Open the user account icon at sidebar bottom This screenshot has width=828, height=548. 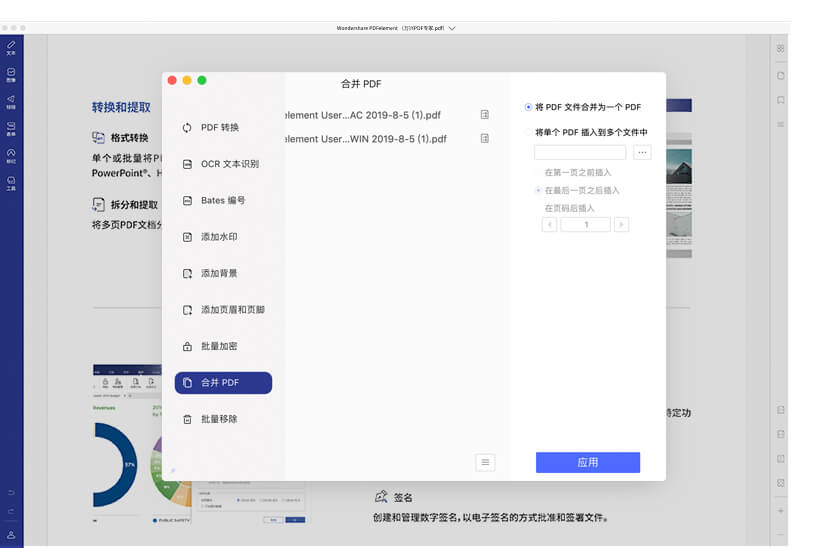(x=11, y=535)
